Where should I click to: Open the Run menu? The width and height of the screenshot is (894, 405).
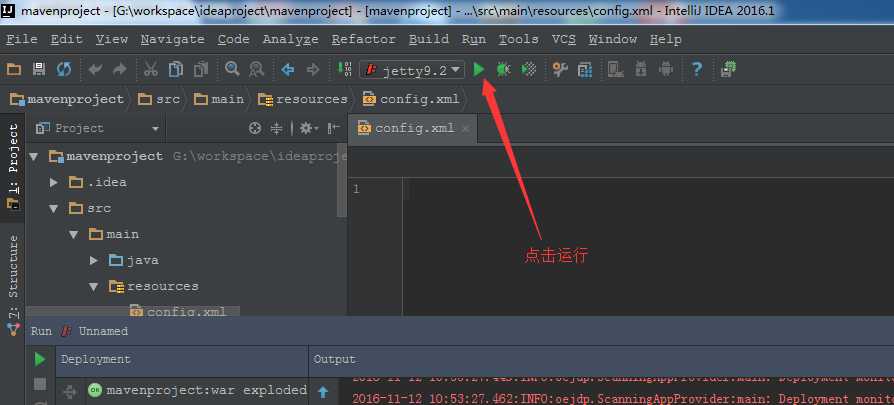coord(473,39)
